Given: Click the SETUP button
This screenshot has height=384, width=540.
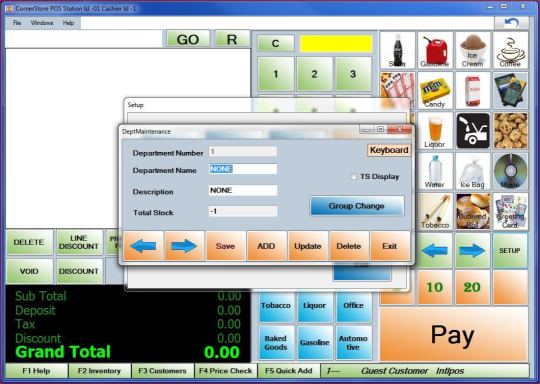Looking at the screenshot, I should pos(510,251).
